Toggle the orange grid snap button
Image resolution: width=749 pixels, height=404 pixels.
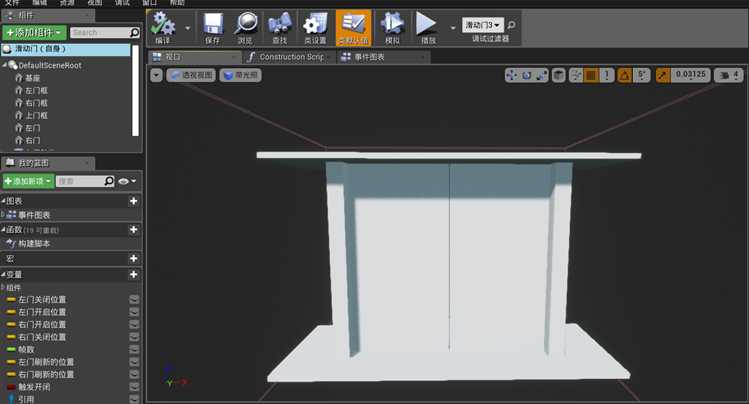point(591,75)
